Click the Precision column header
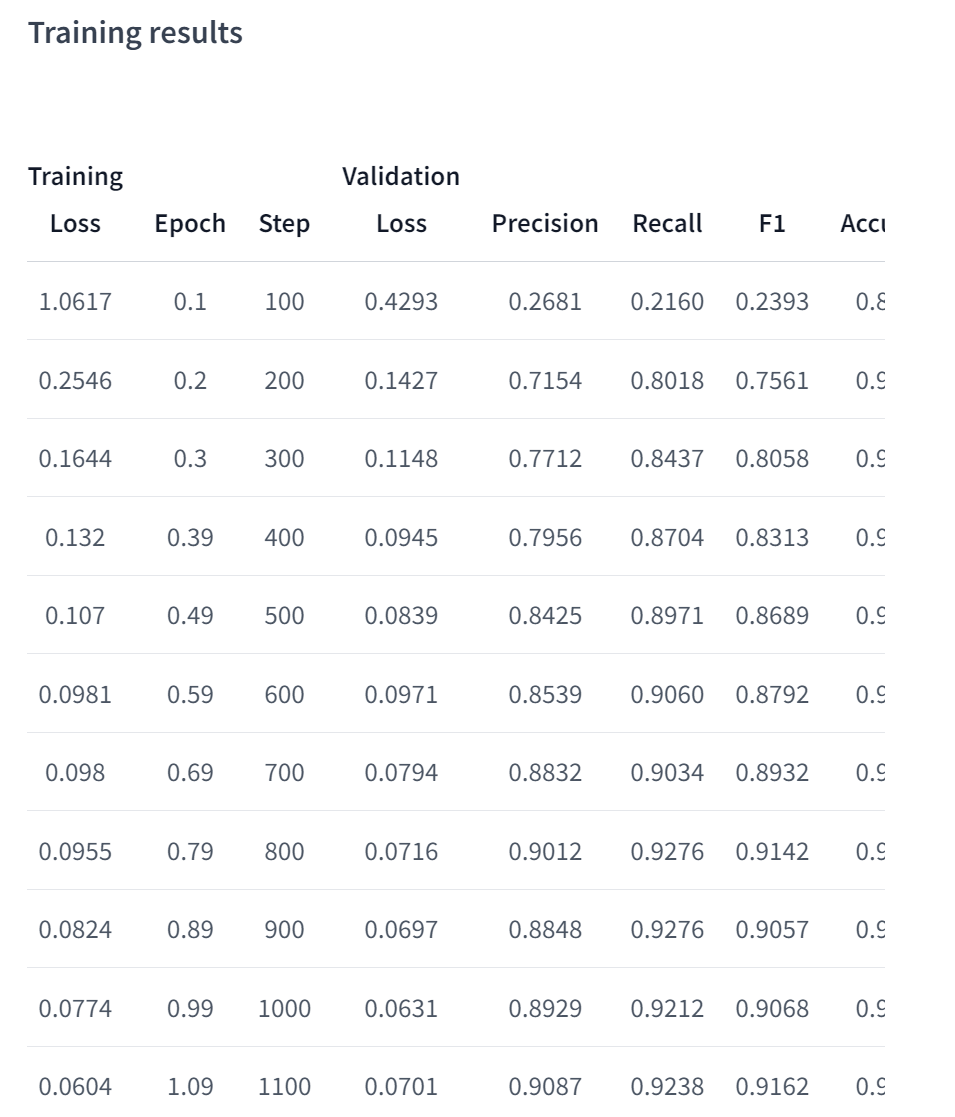Screen dimensions: 955x1117 pos(545,224)
